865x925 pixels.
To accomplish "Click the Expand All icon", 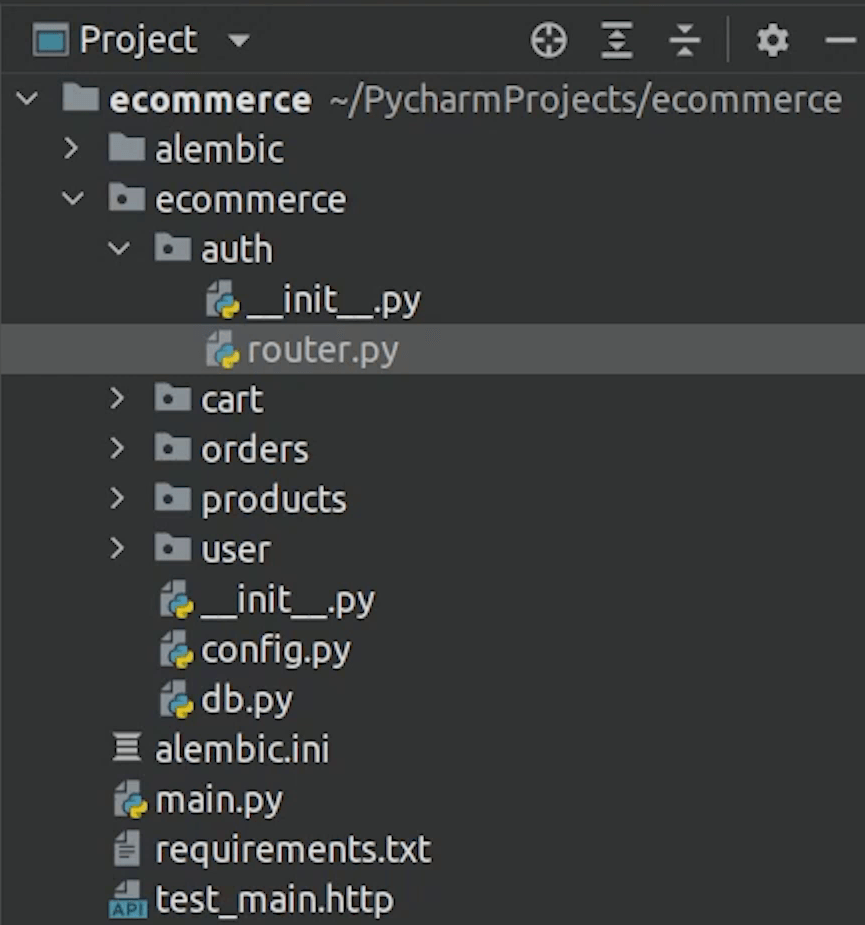I will (x=617, y=41).
